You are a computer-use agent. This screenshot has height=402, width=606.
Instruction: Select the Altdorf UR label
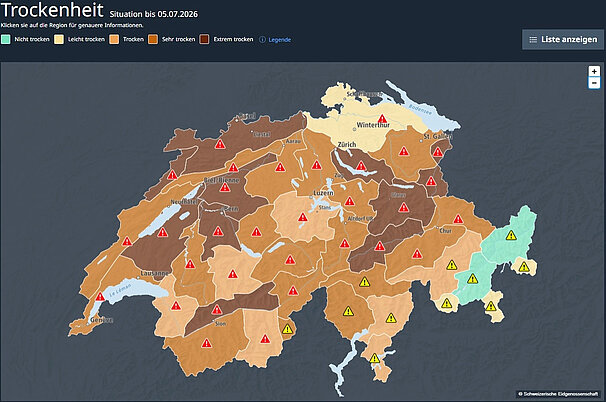tap(360, 218)
